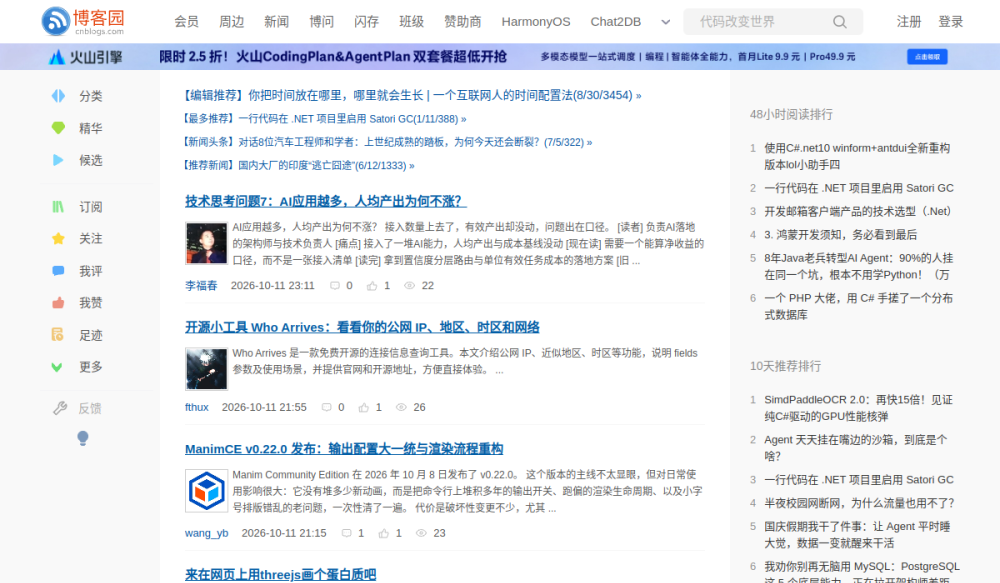Screen dimensions: 1000x583
Task: Open author link wang_yb
Action: (x=207, y=533)
